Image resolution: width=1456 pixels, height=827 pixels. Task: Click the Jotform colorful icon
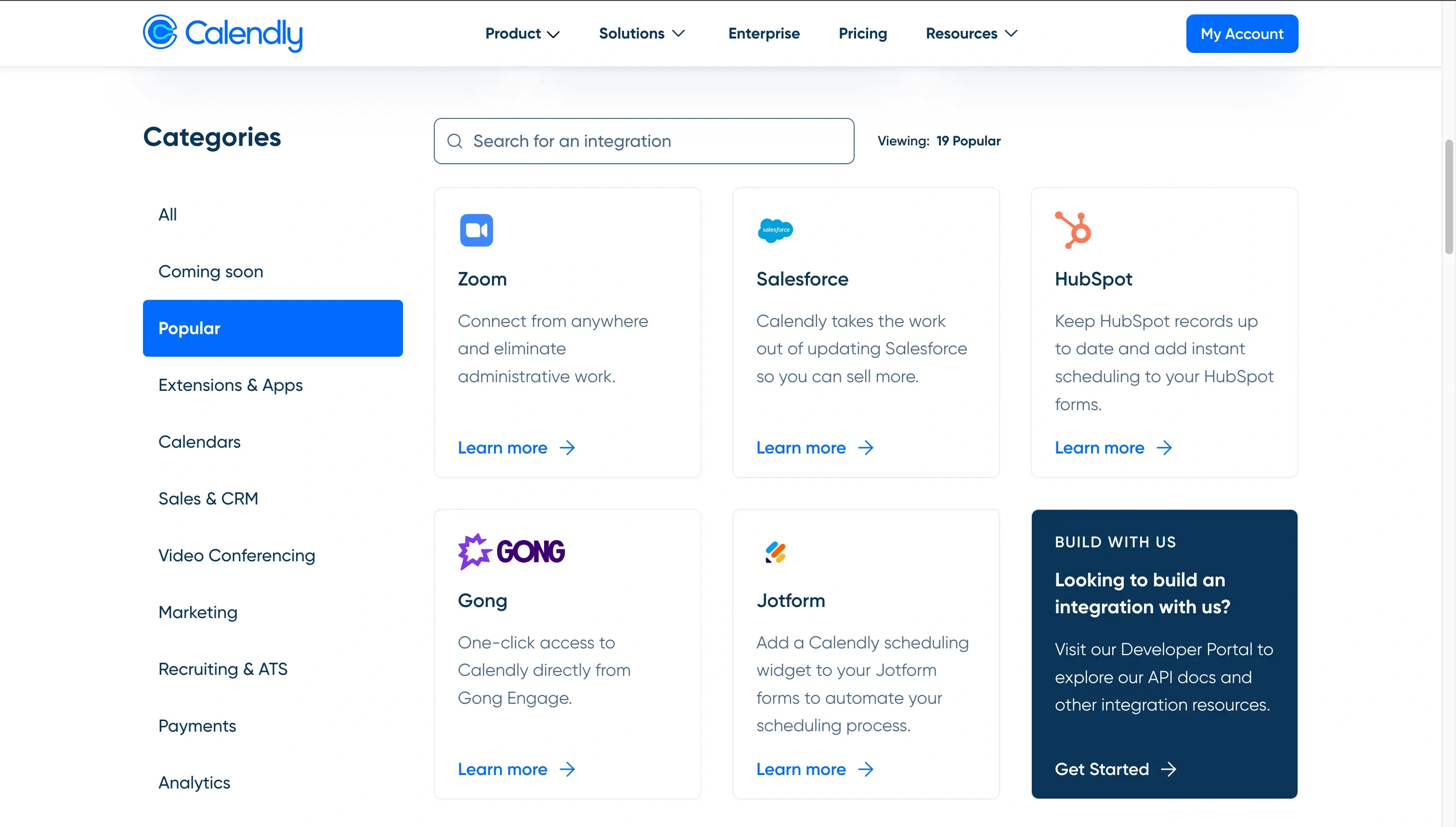click(775, 551)
